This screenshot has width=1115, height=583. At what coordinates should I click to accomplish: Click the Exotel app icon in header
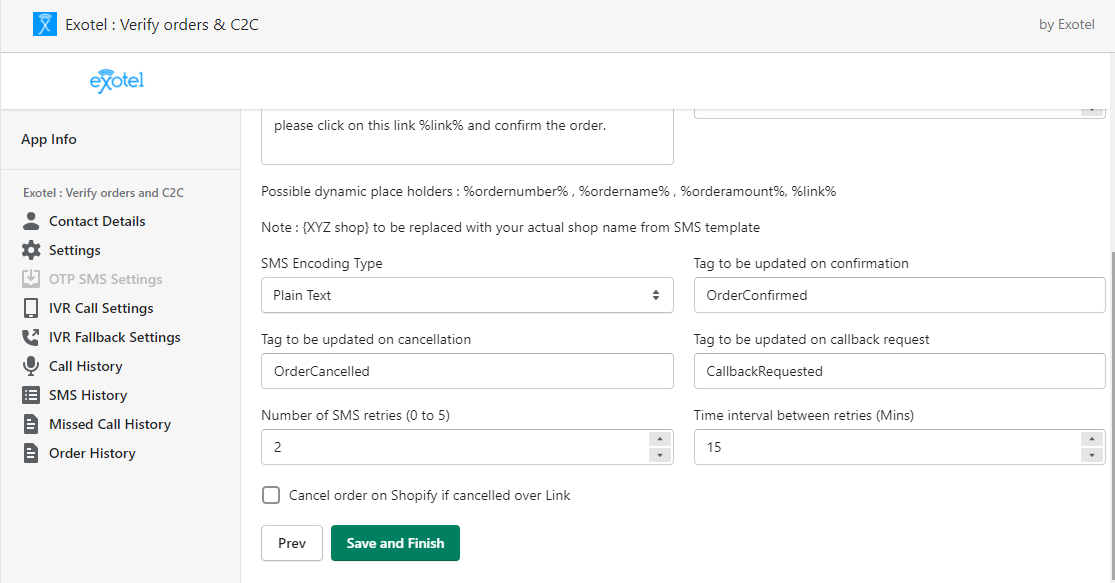pyautogui.click(x=45, y=24)
